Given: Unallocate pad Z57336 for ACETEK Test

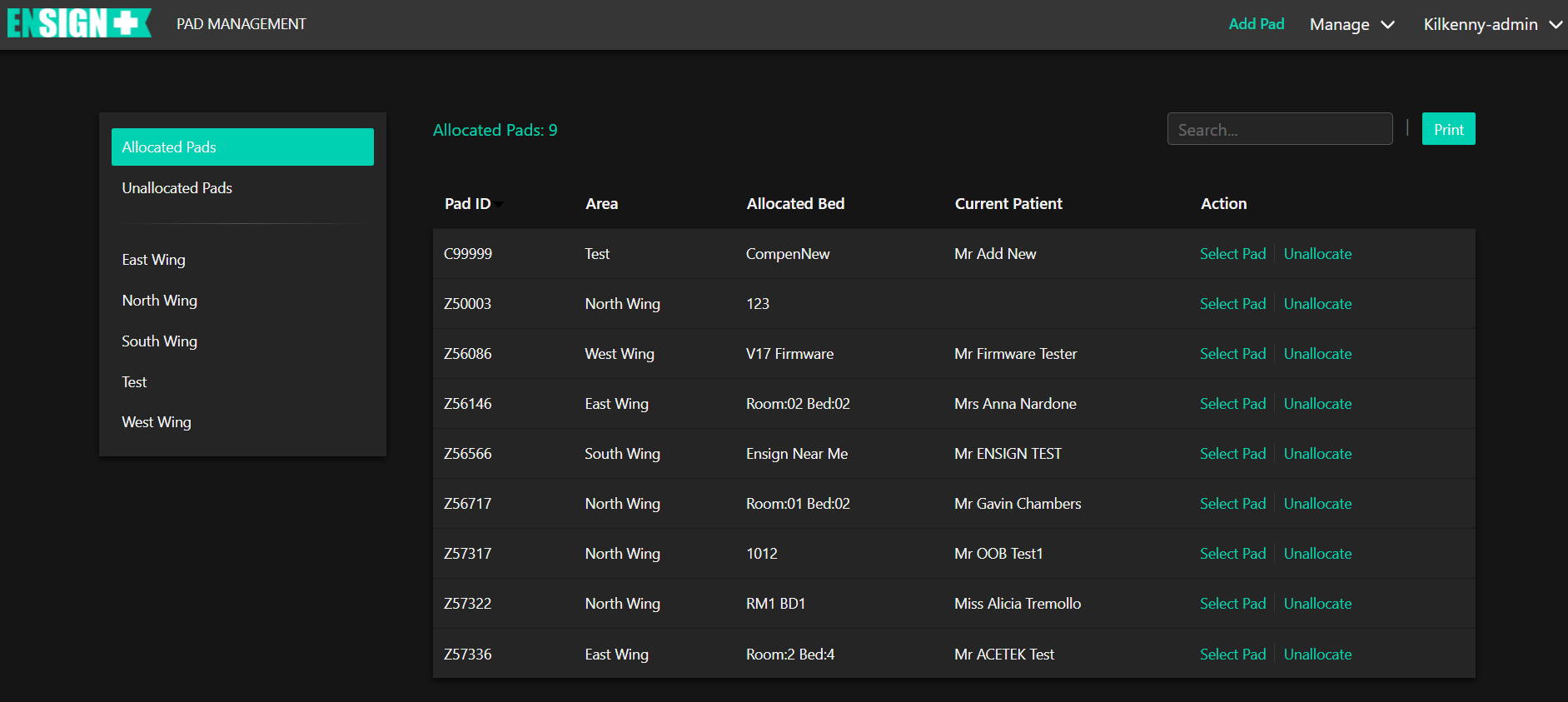Looking at the screenshot, I should [1317, 655].
